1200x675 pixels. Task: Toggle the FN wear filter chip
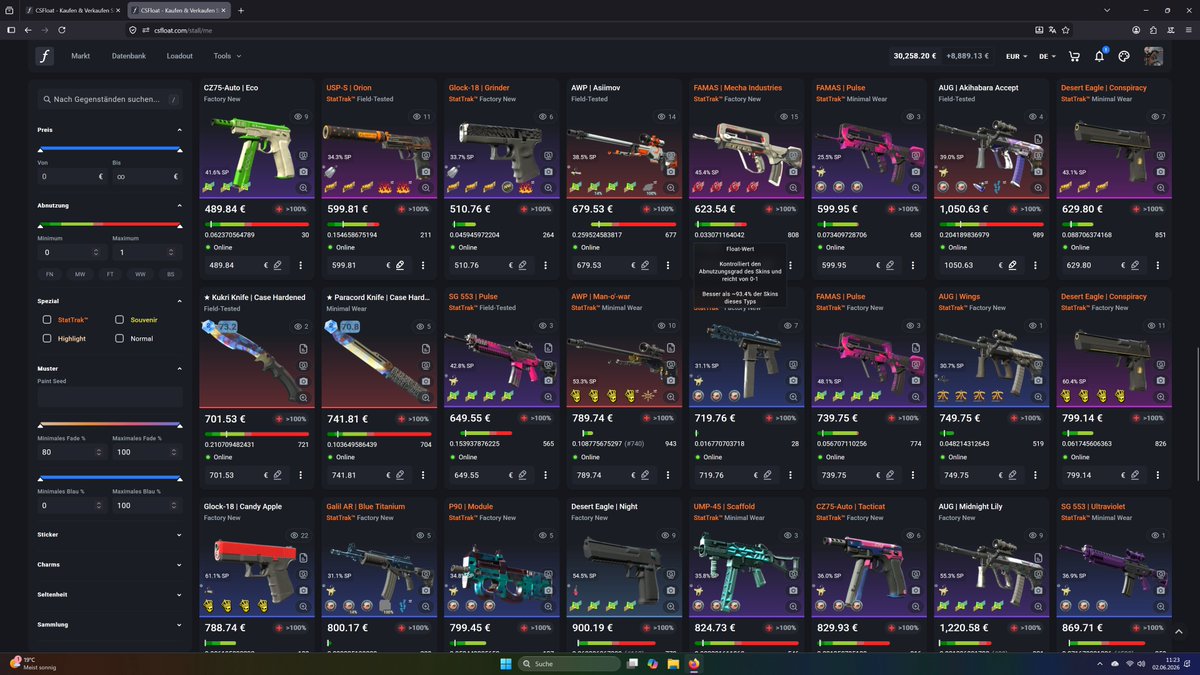(x=50, y=273)
